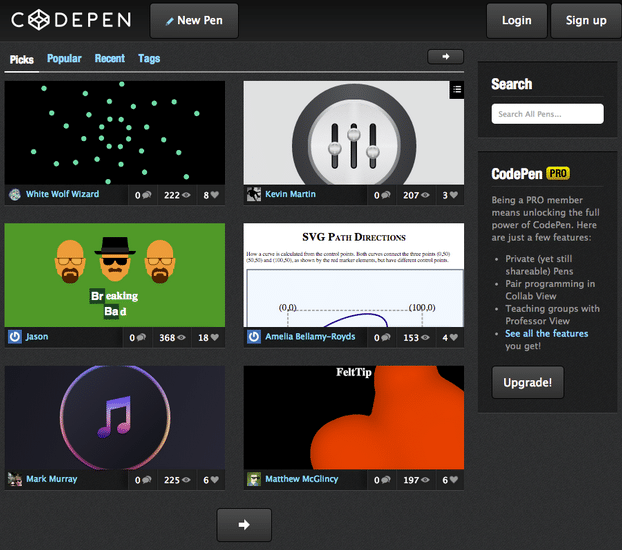The height and width of the screenshot is (550, 622).
Task: Visit Kevin Martin's profile
Action: [290, 194]
